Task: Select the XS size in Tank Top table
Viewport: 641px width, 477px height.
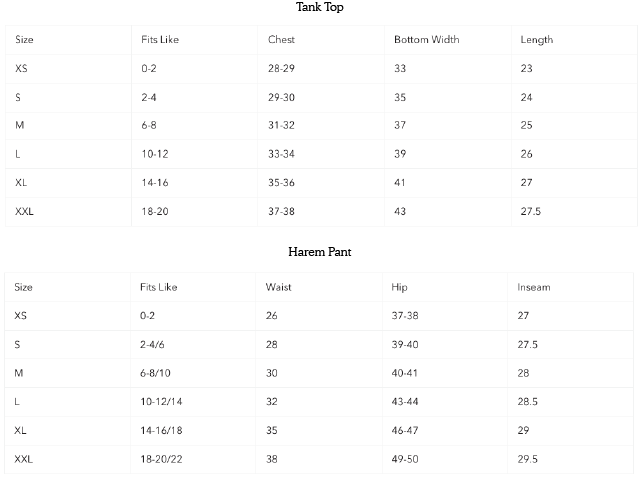Action: click(x=22, y=68)
